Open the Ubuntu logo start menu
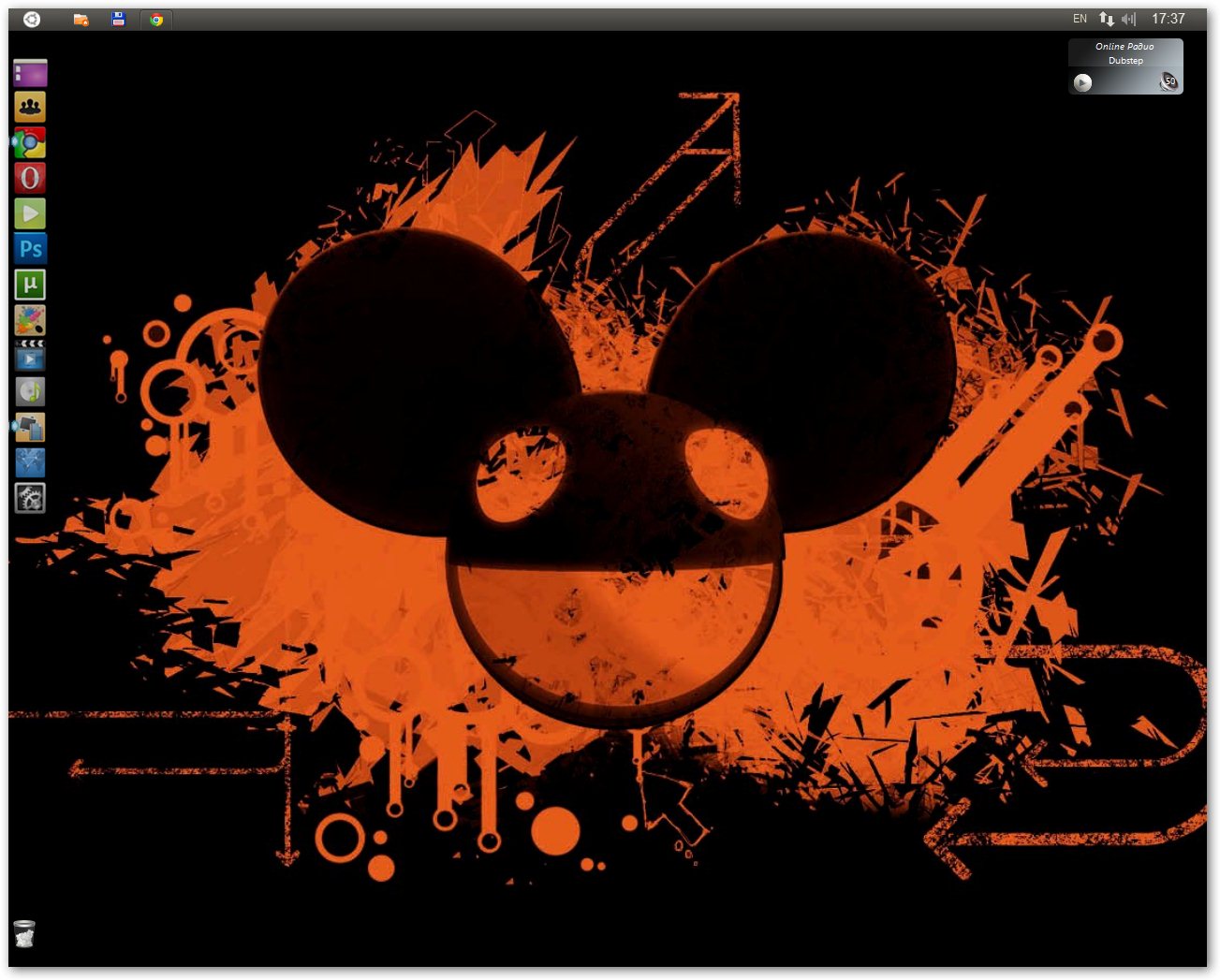This screenshot has width=1220, height=980. coord(32,19)
